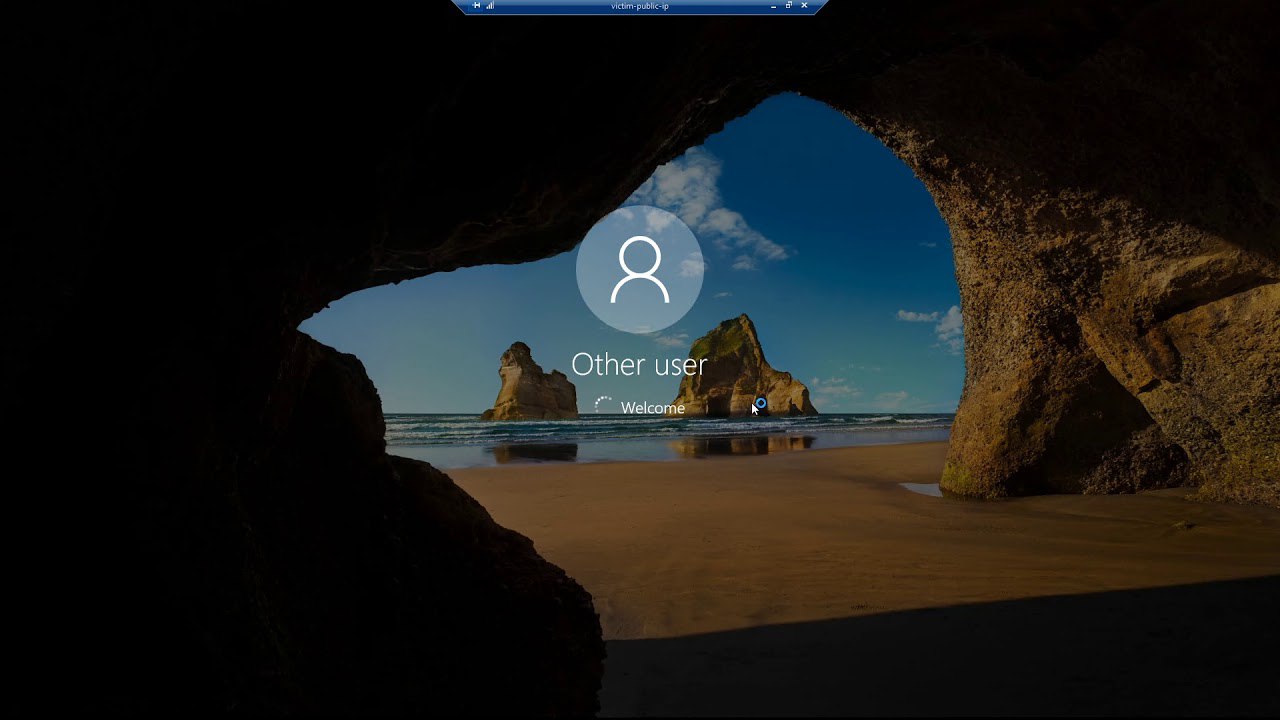Click the Other user name label
This screenshot has width=1280, height=720.
coord(639,364)
